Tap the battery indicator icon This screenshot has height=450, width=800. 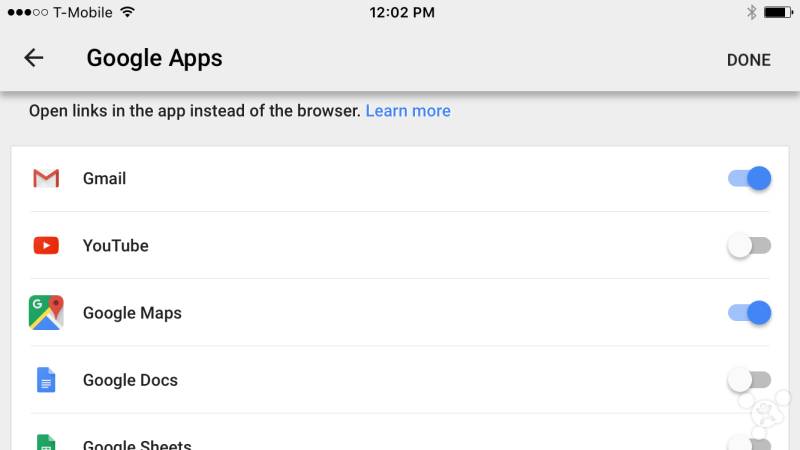point(778,13)
